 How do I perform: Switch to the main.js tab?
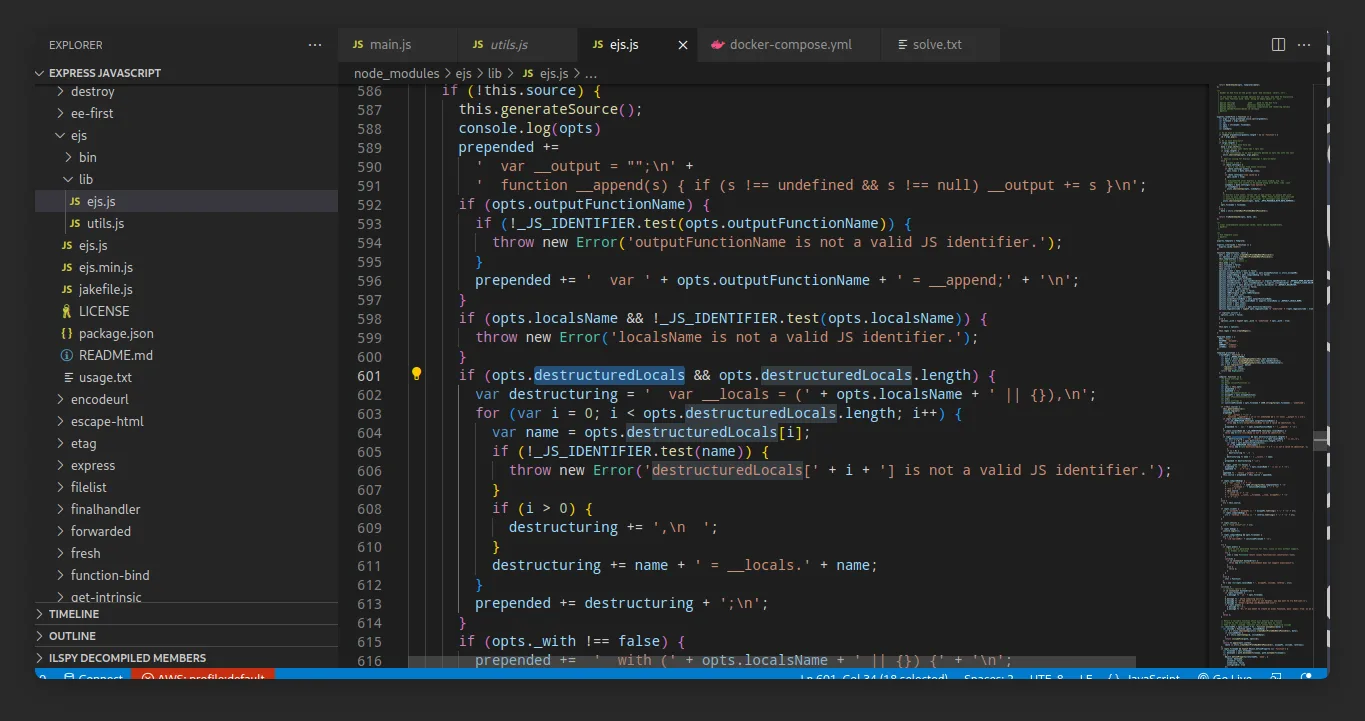pyautogui.click(x=390, y=45)
